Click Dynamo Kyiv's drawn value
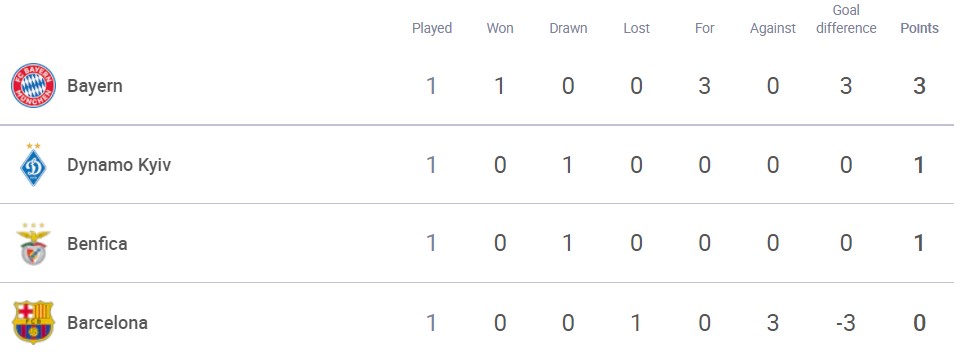This screenshot has height=362, width=975. point(568,165)
